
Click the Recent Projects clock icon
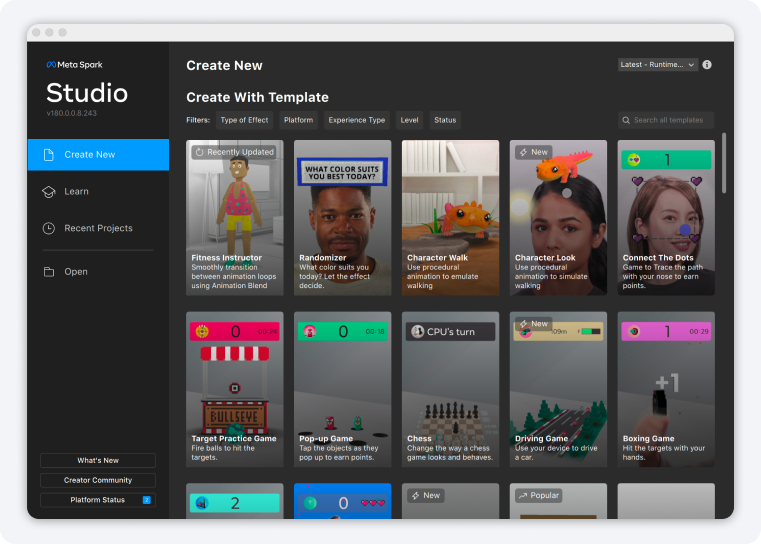pos(48,228)
